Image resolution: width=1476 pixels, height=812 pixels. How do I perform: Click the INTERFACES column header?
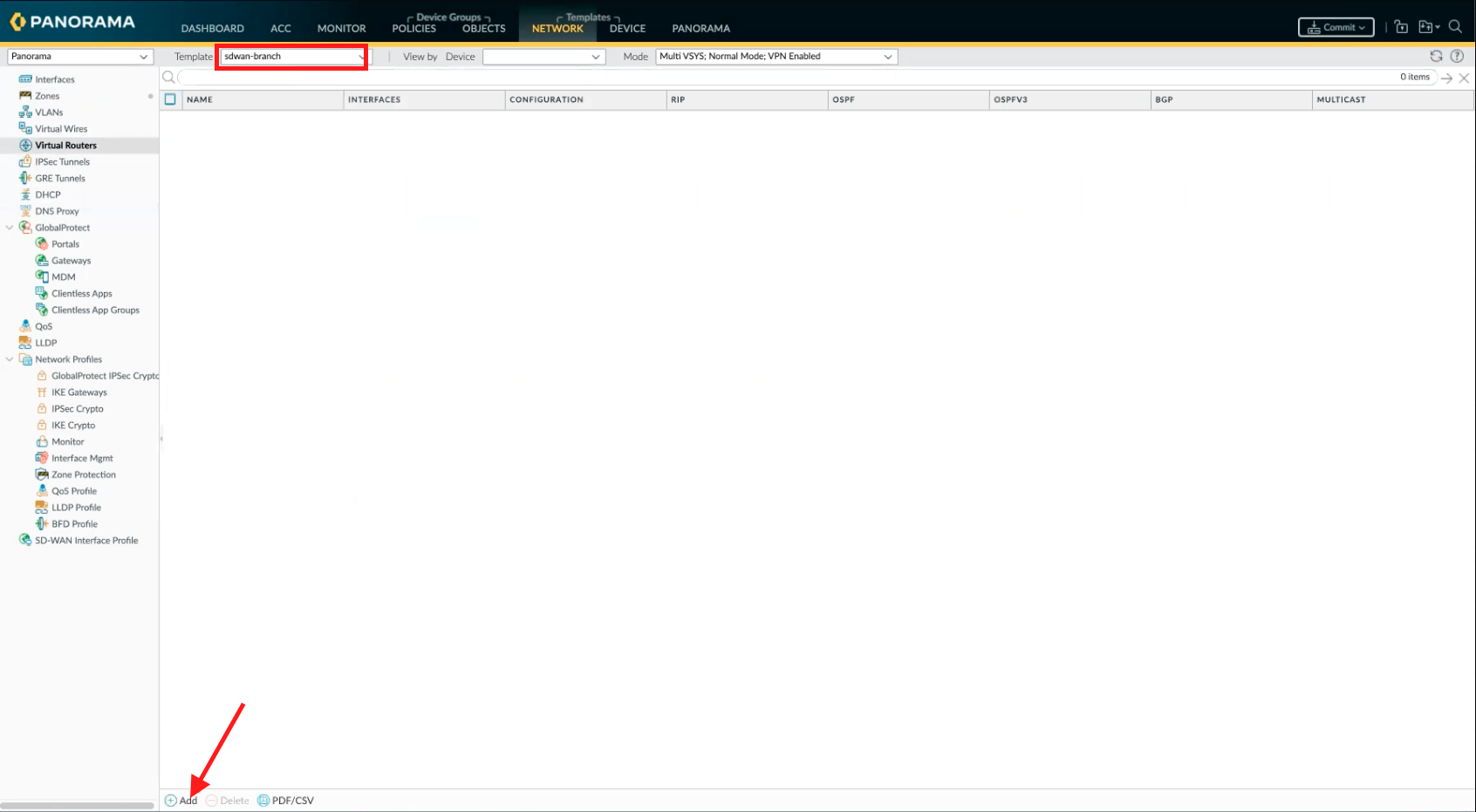pos(424,99)
